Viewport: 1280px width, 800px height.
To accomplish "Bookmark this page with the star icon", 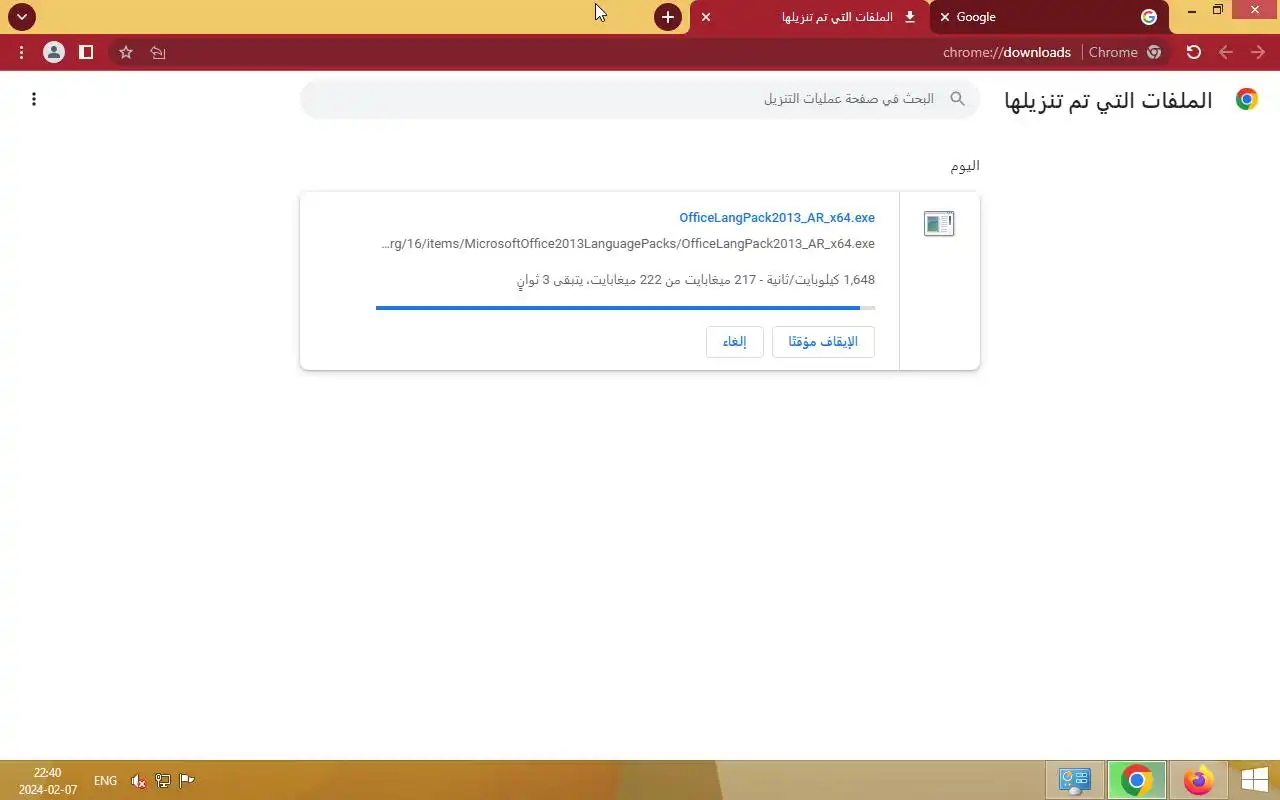I will (126, 52).
